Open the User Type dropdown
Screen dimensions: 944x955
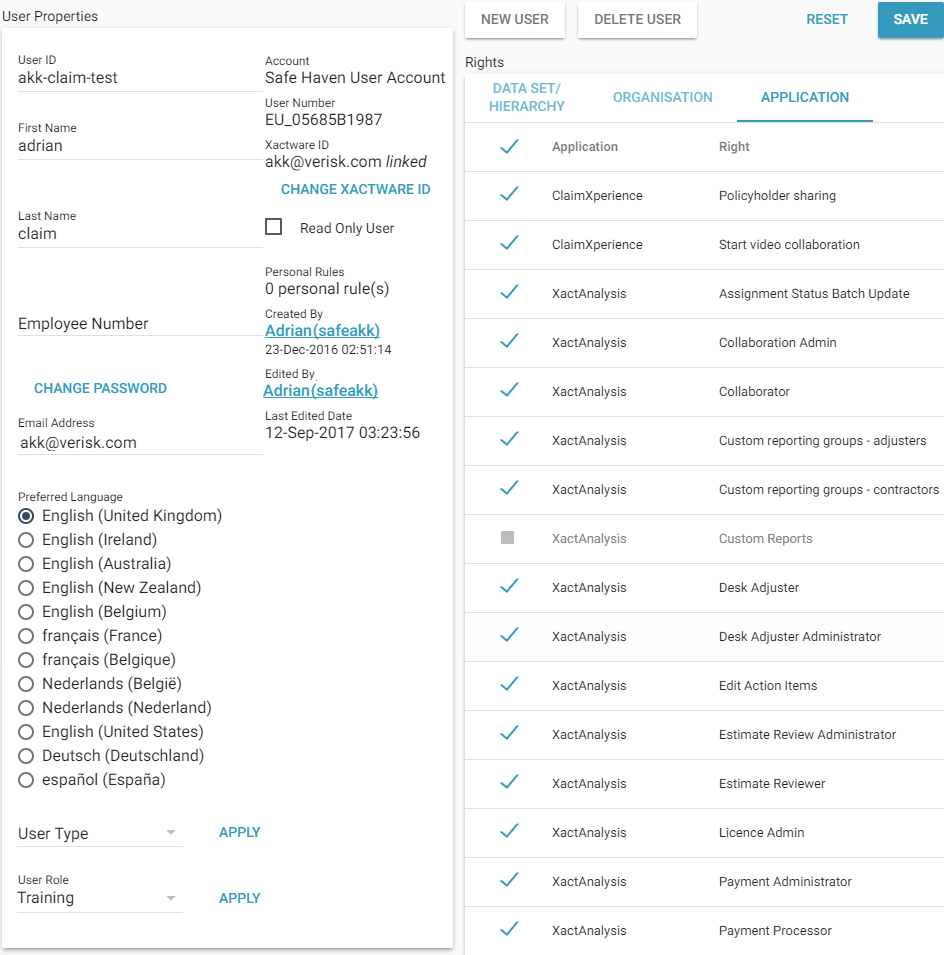click(x=100, y=833)
